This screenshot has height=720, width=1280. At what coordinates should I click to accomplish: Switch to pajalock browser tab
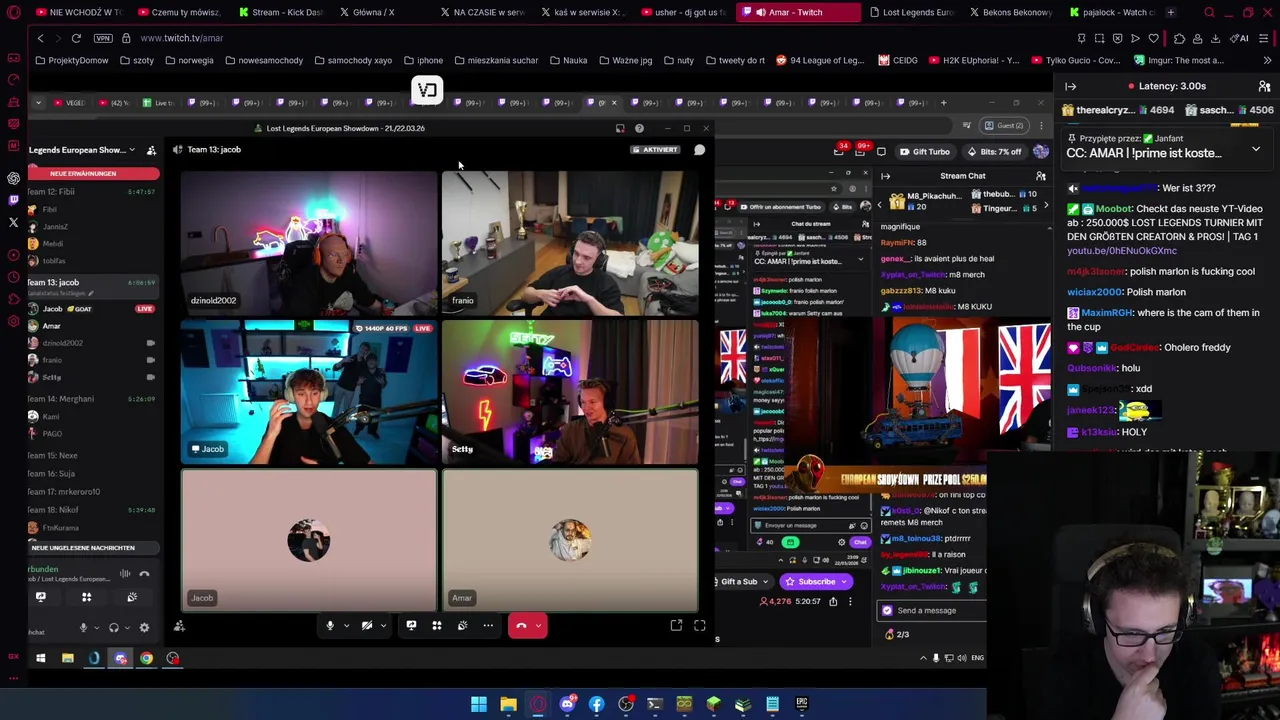pyautogui.click(x=1110, y=12)
